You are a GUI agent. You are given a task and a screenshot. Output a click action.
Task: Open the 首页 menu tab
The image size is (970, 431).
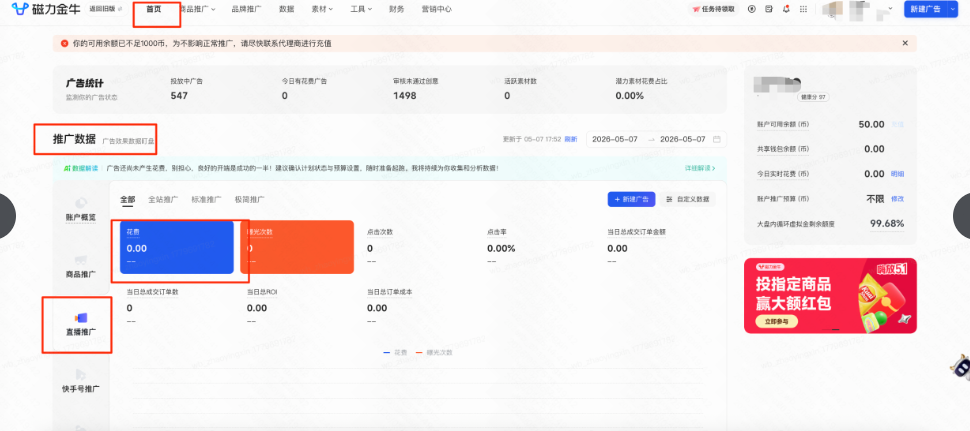point(153,9)
